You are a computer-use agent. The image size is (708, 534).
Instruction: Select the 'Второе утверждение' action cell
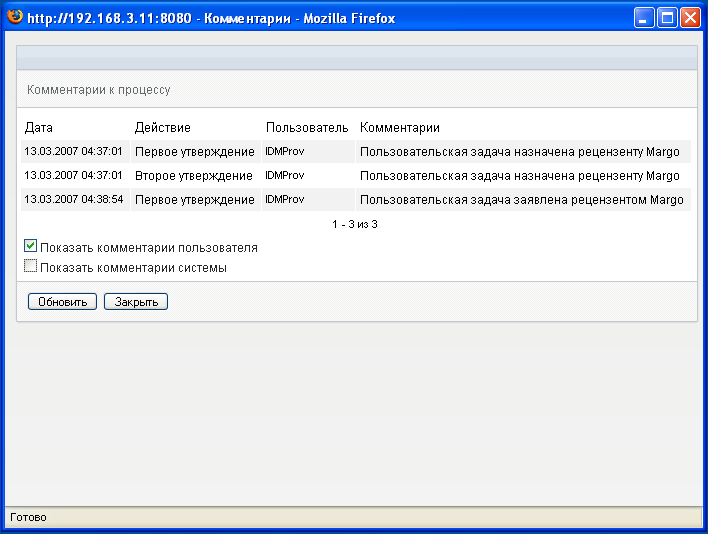tap(196, 176)
